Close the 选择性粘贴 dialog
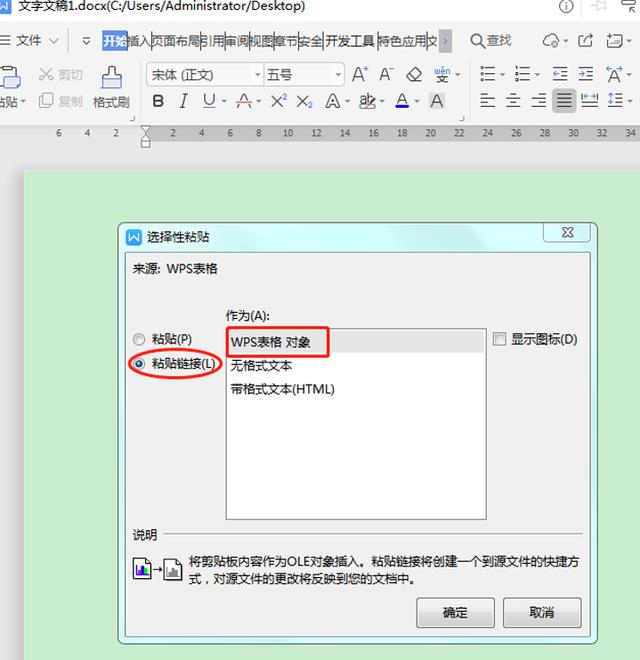 pos(568,232)
